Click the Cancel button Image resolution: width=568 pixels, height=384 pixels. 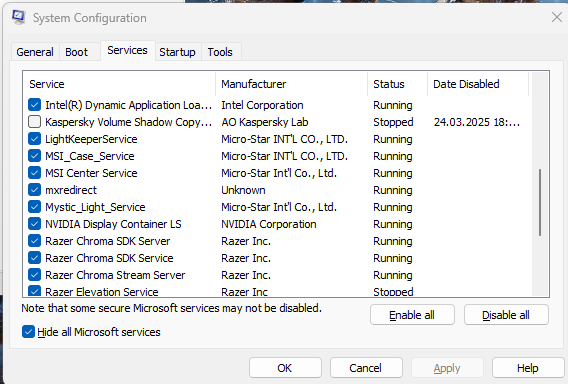pyautogui.click(x=366, y=368)
